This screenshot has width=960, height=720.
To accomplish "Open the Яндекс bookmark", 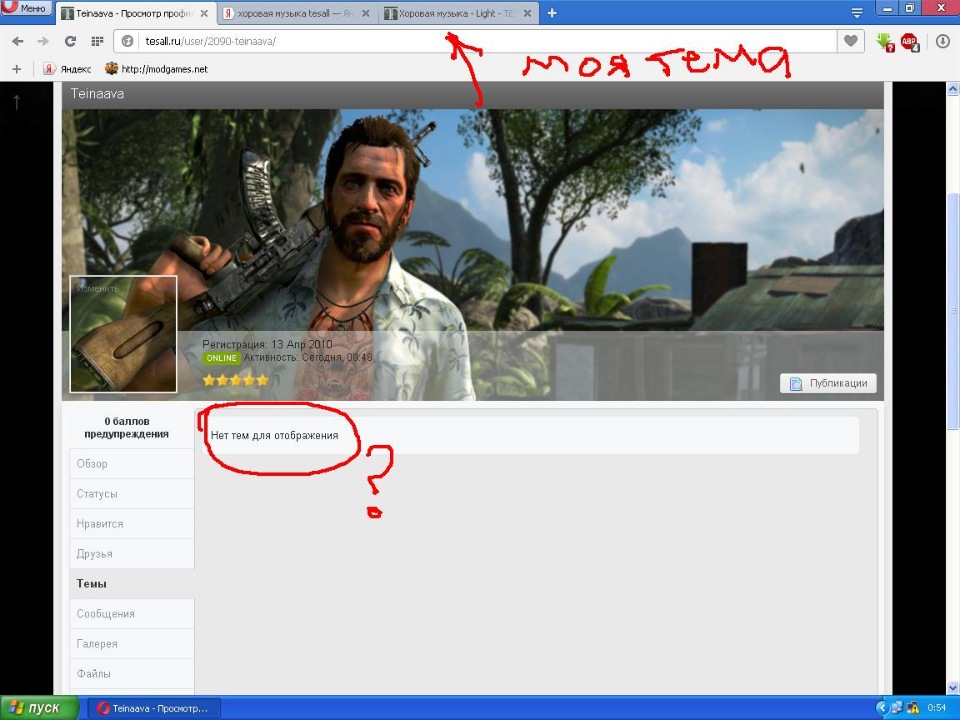I will [x=68, y=69].
